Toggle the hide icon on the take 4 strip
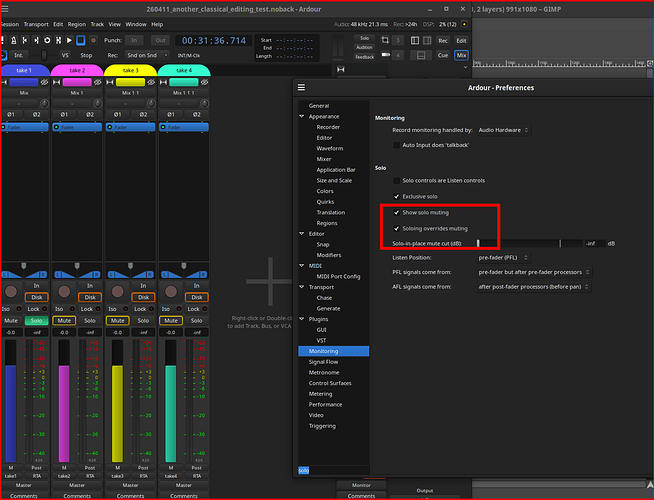This screenshot has width=654, height=500. (204, 82)
